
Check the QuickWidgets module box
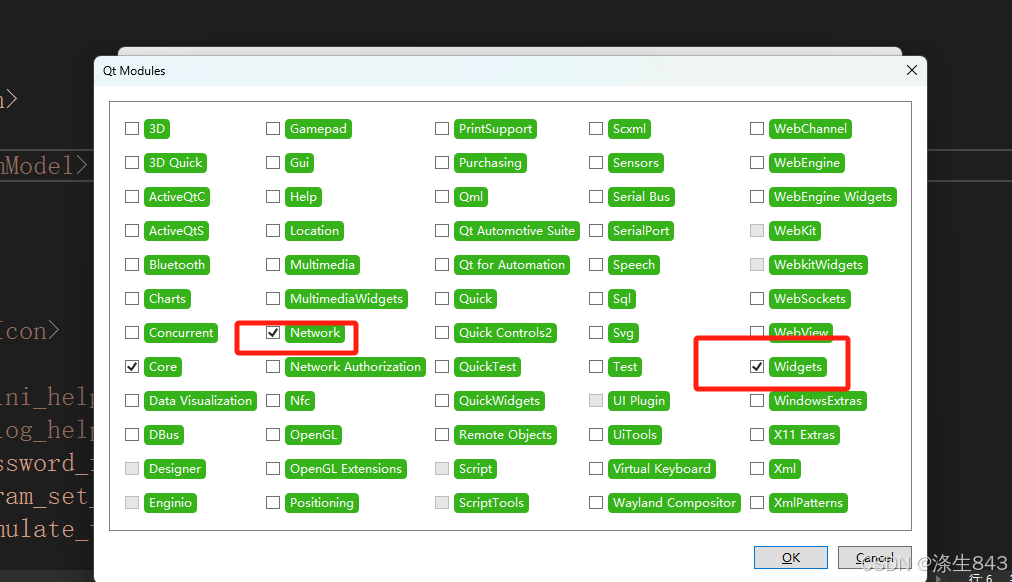(x=442, y=401)
